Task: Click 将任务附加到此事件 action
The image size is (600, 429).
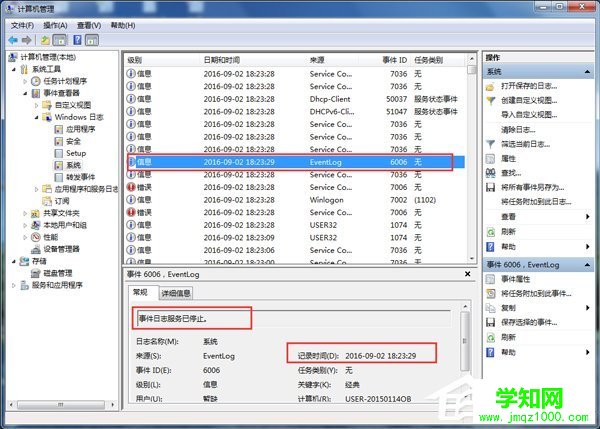Action: pos(536,294)
